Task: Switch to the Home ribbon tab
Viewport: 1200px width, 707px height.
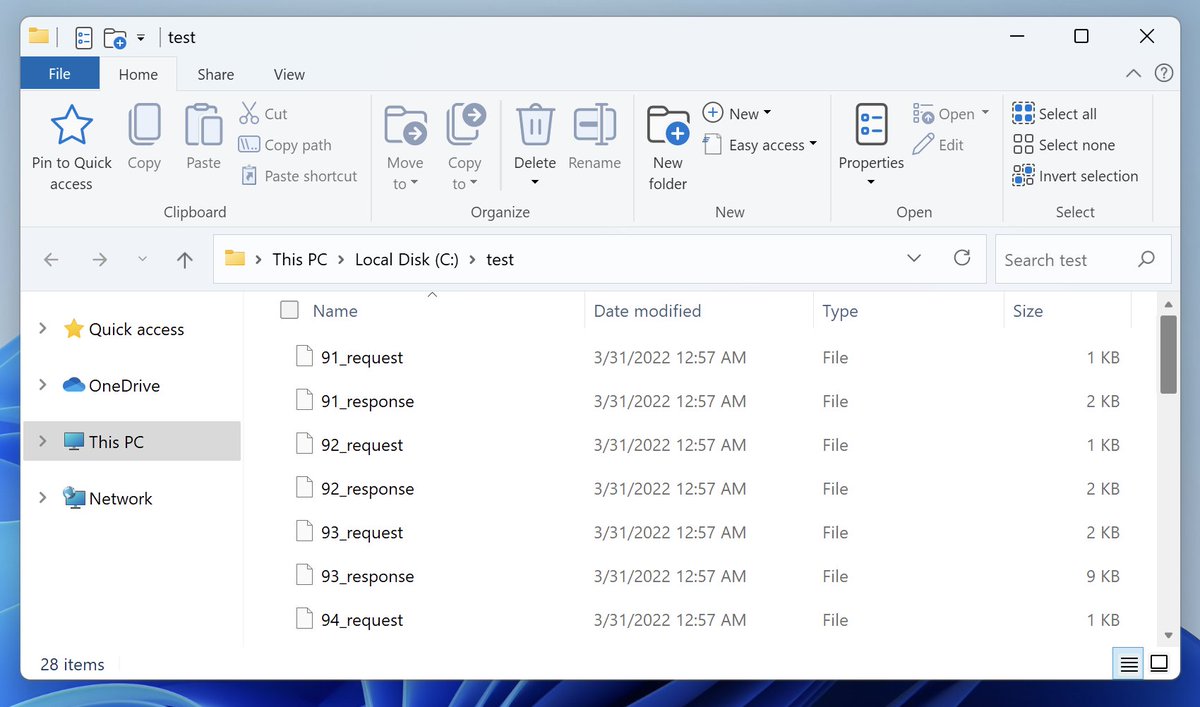Action: click(x=138, y=74)
